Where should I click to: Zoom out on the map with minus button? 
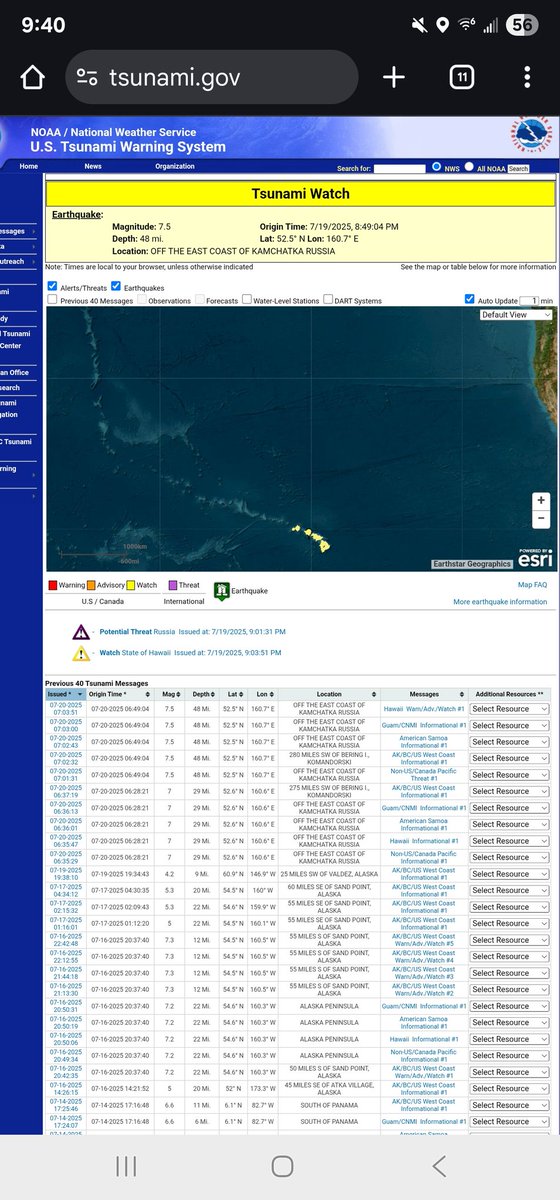(x=541, y=518)
